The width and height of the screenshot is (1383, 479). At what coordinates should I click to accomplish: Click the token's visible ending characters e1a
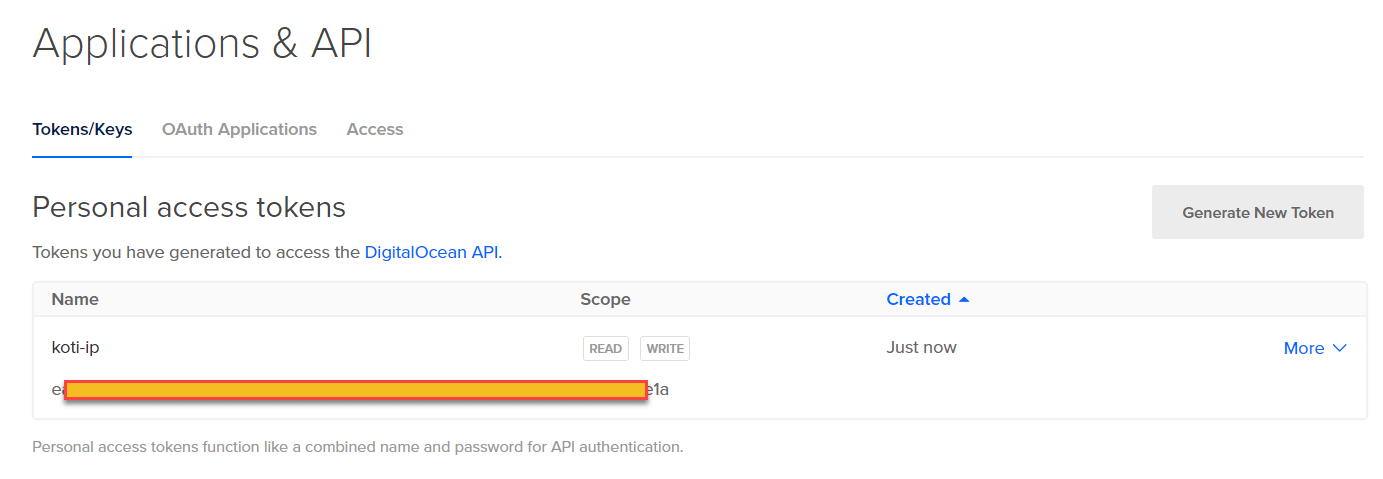pyautogui.click(x=659, y=390)
